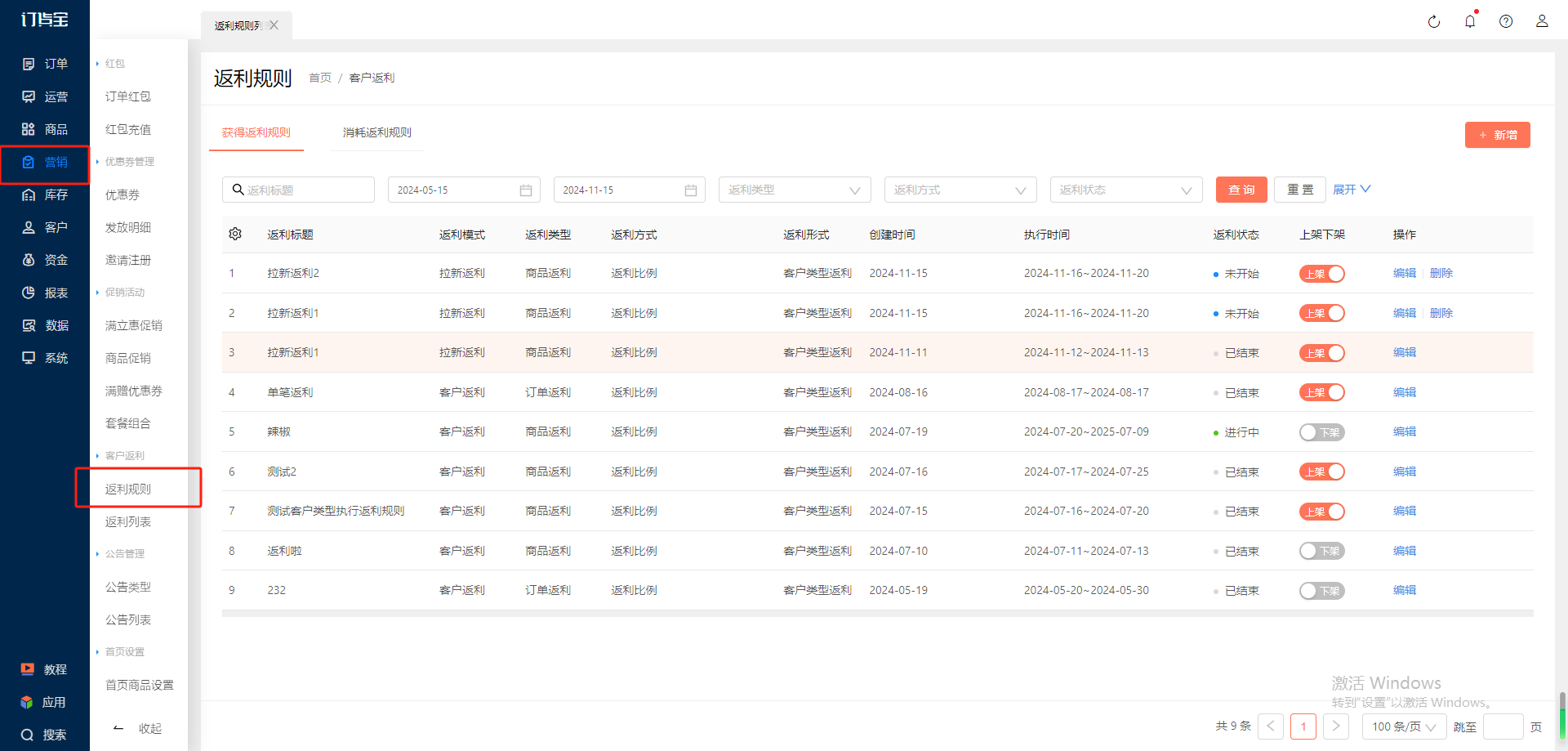Open 返利列表 submenu item
Screen dimensions: 1568x751
click(x=128, y=521)
